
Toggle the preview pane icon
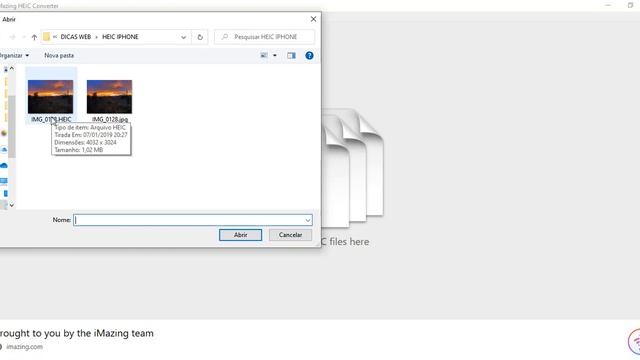[291, 56]
